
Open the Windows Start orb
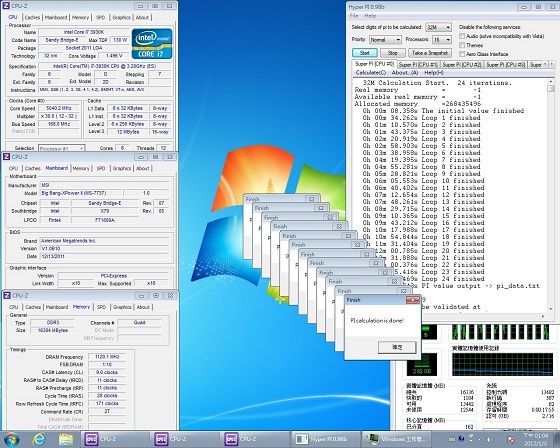tap(11, 439)
